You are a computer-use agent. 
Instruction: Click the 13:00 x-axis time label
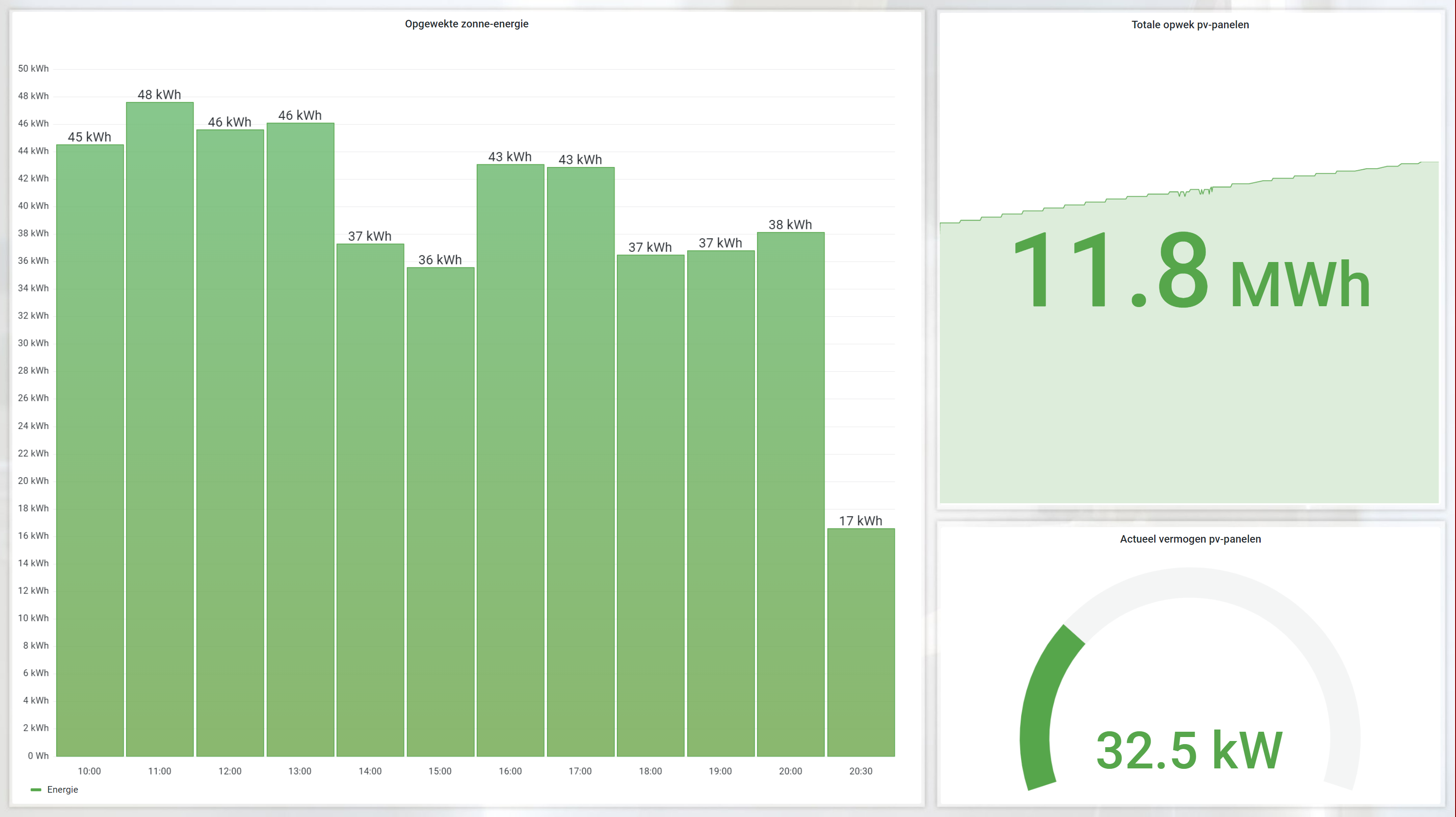click(300, 771)
